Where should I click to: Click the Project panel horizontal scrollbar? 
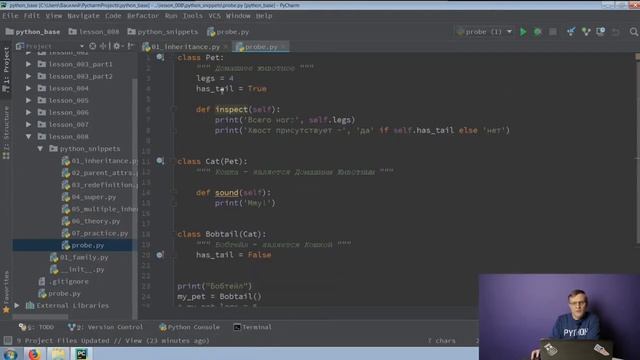(x=40, y=317)
